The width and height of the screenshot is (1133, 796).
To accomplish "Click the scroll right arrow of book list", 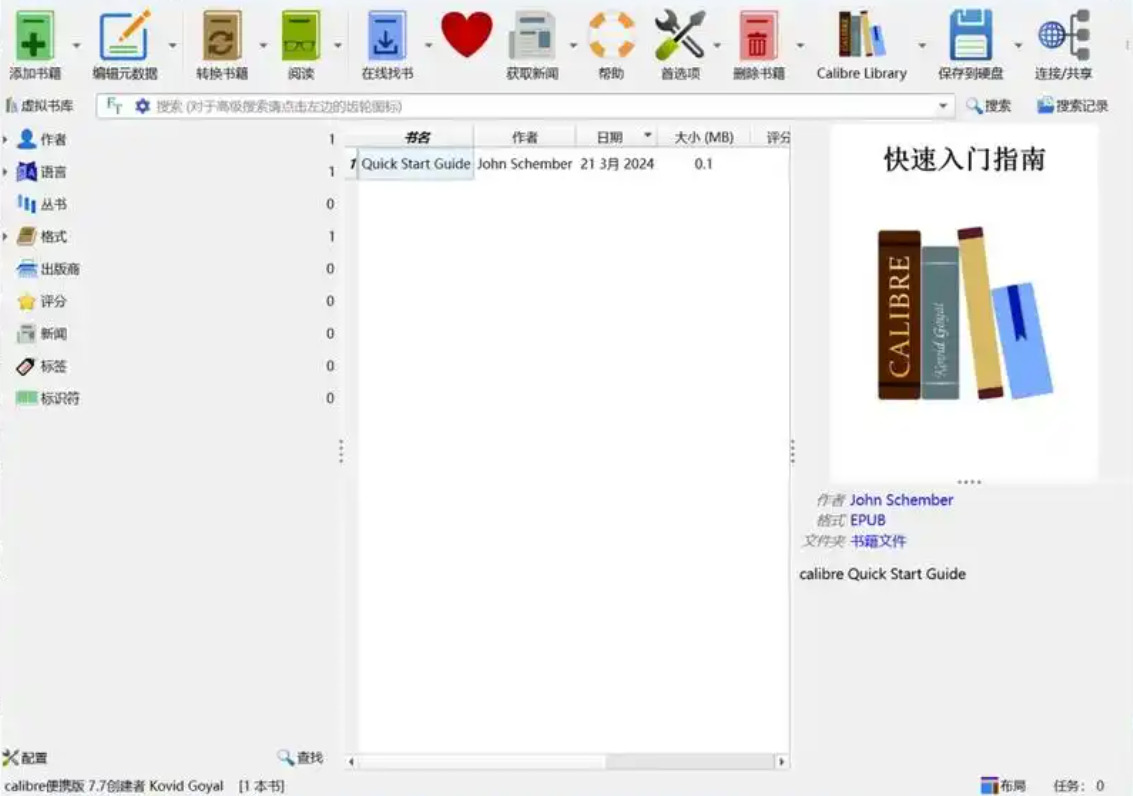I will (x=781, y=761).
